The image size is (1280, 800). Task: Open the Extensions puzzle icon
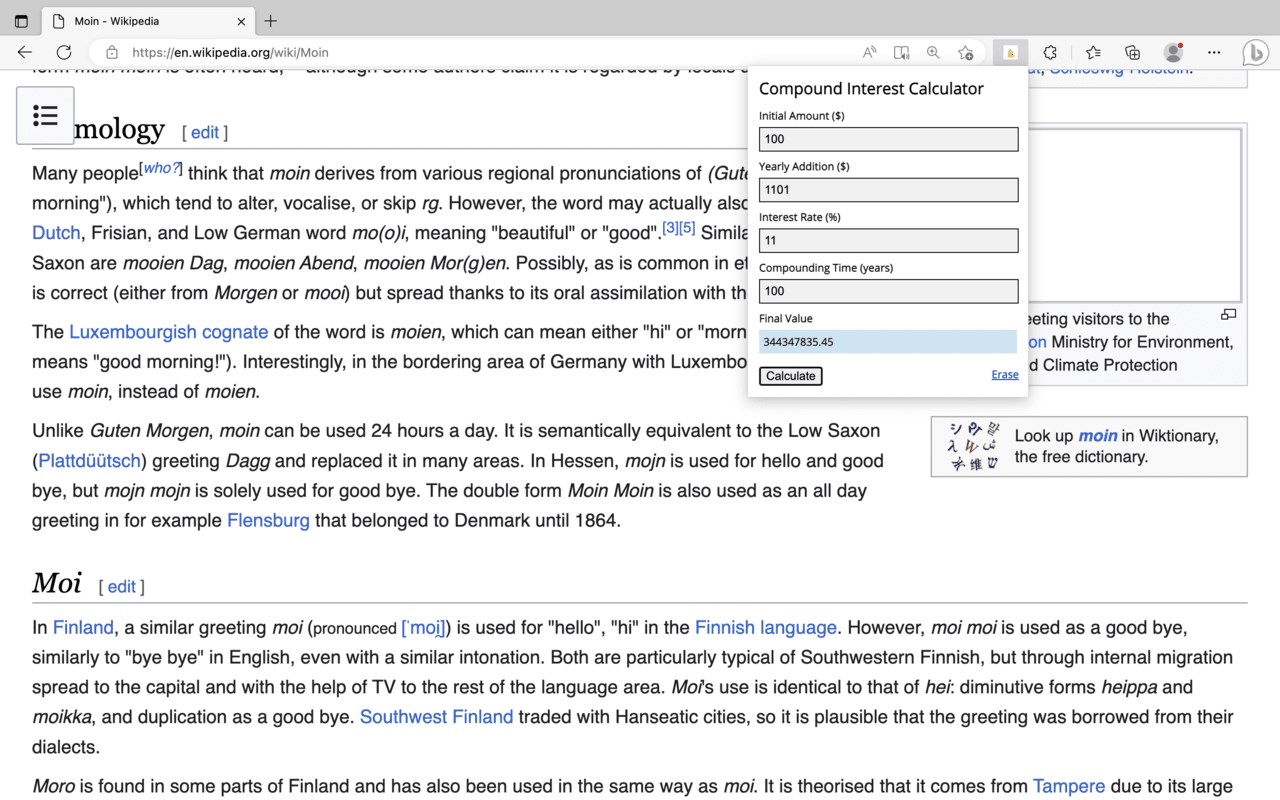[x=1050, y=52]
